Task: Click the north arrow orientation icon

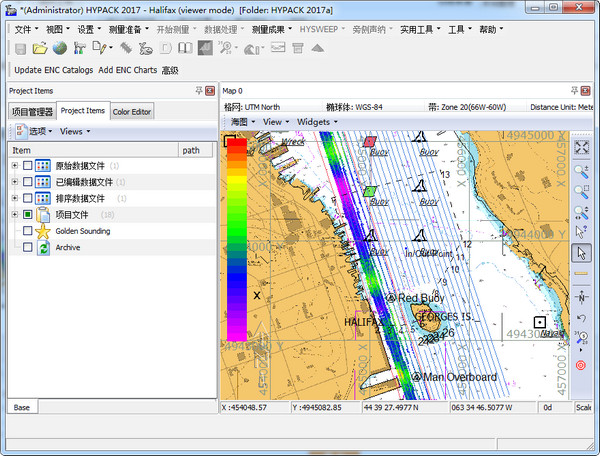Action: [581, 297]
